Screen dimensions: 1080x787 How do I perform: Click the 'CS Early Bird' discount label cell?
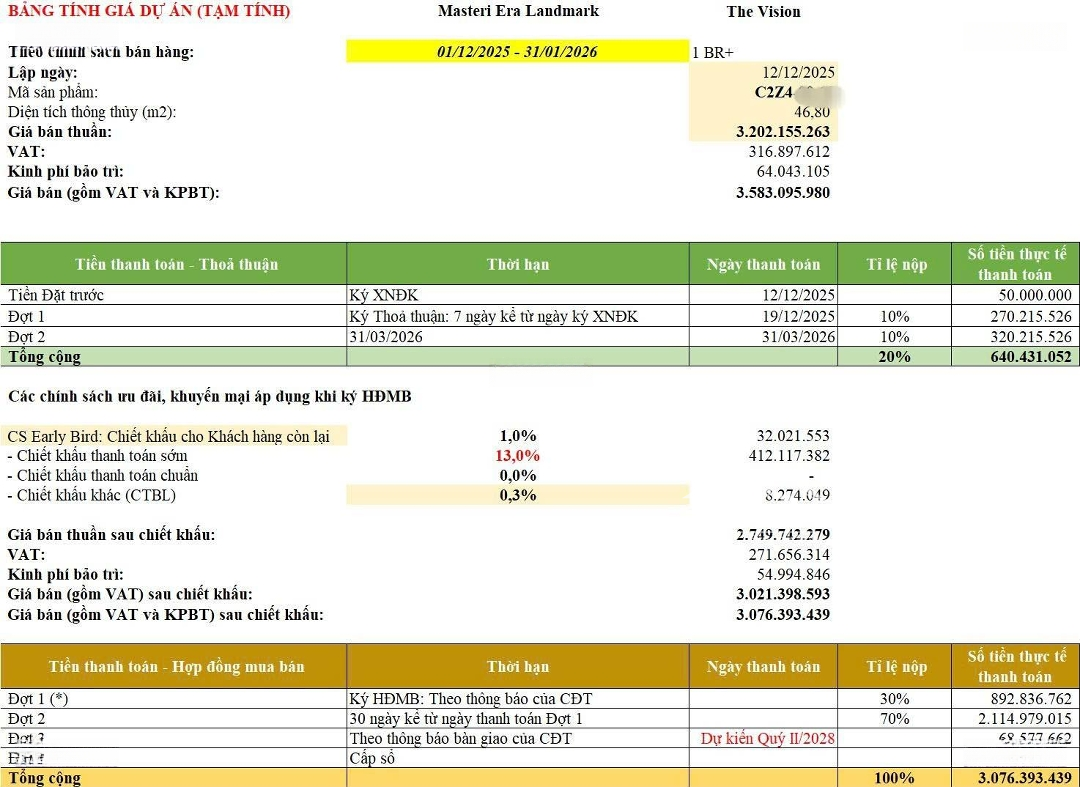coord(169,436)
